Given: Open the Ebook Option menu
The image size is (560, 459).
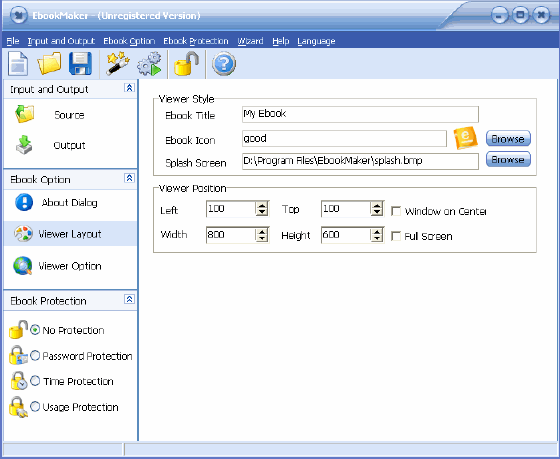Looking at the screenshot, I should (x=129, y=41).
